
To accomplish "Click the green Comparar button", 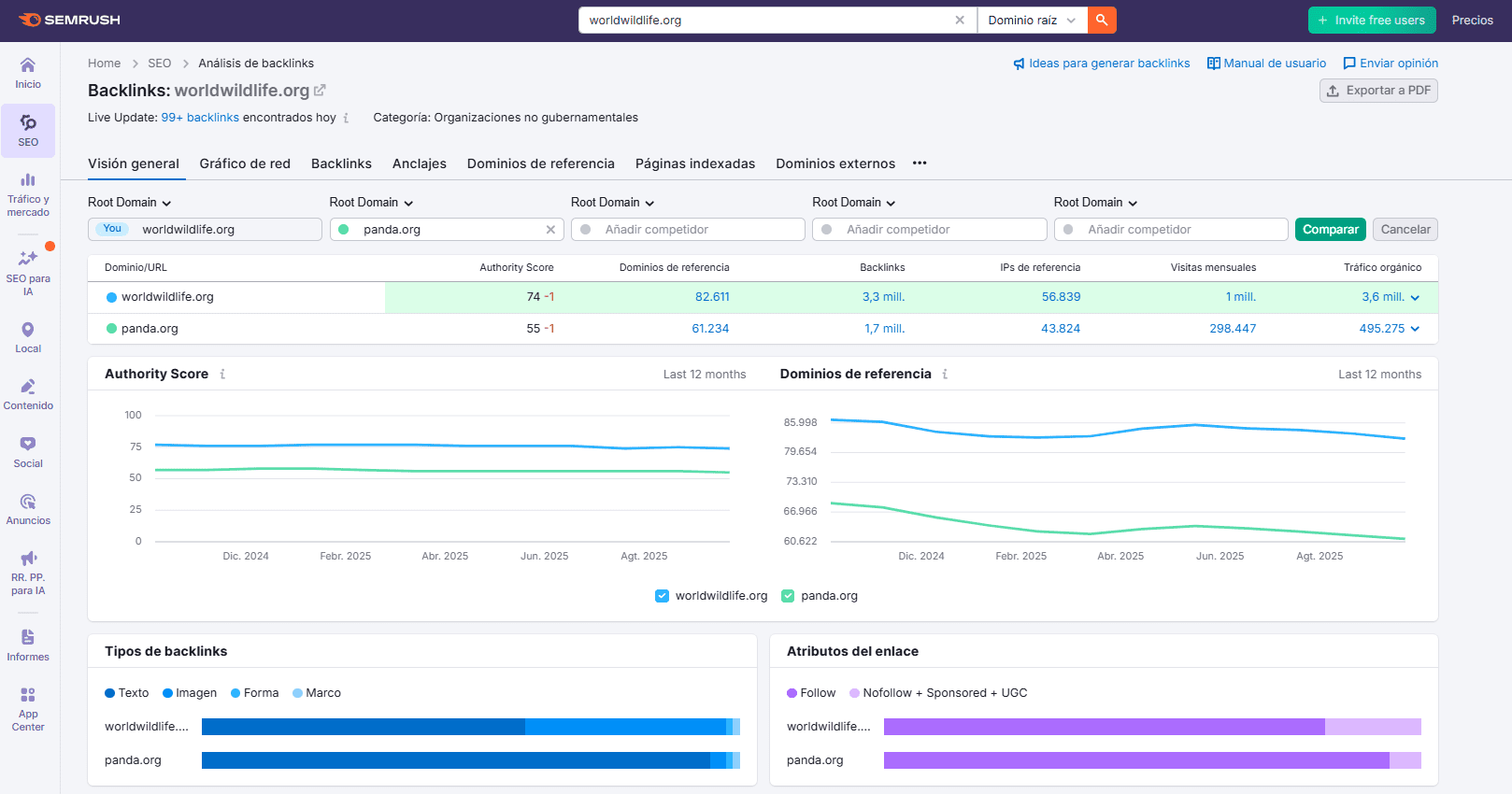I will (1330, 230).
